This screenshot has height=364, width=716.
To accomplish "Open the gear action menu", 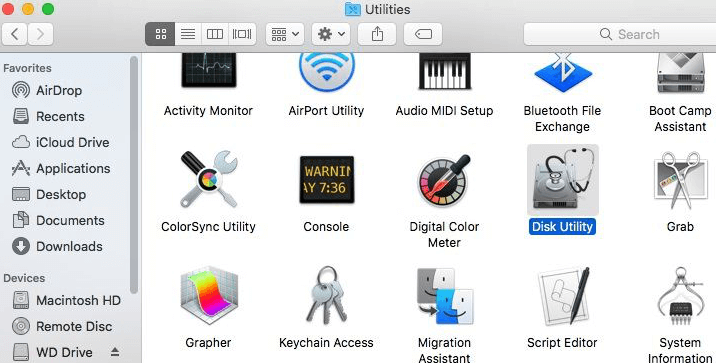I will [x=331, y=34].
